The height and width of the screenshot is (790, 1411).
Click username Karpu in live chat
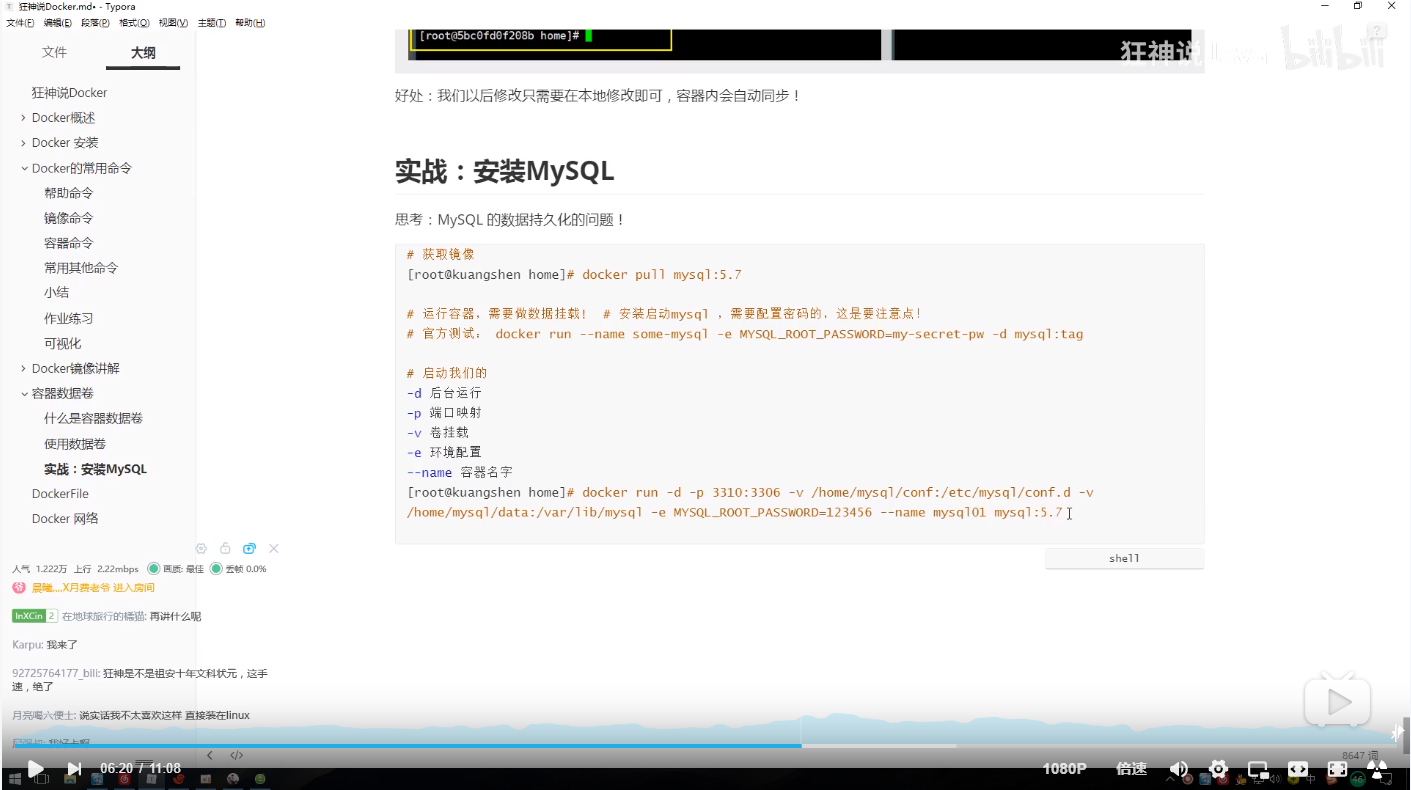tap(27, 645)
